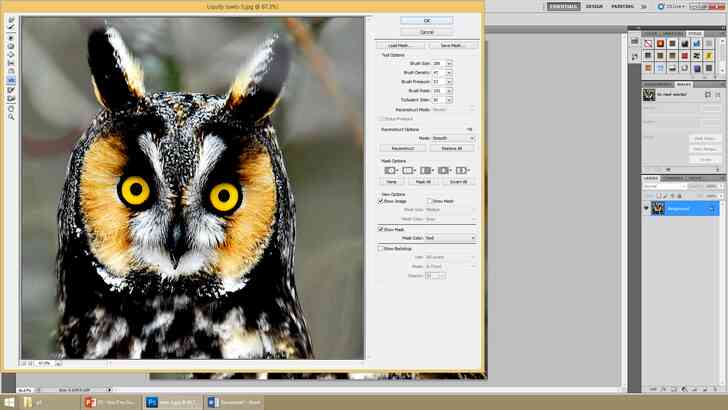Open Windows Start button
The image size is (728, 410).
(x=9, y=402)
